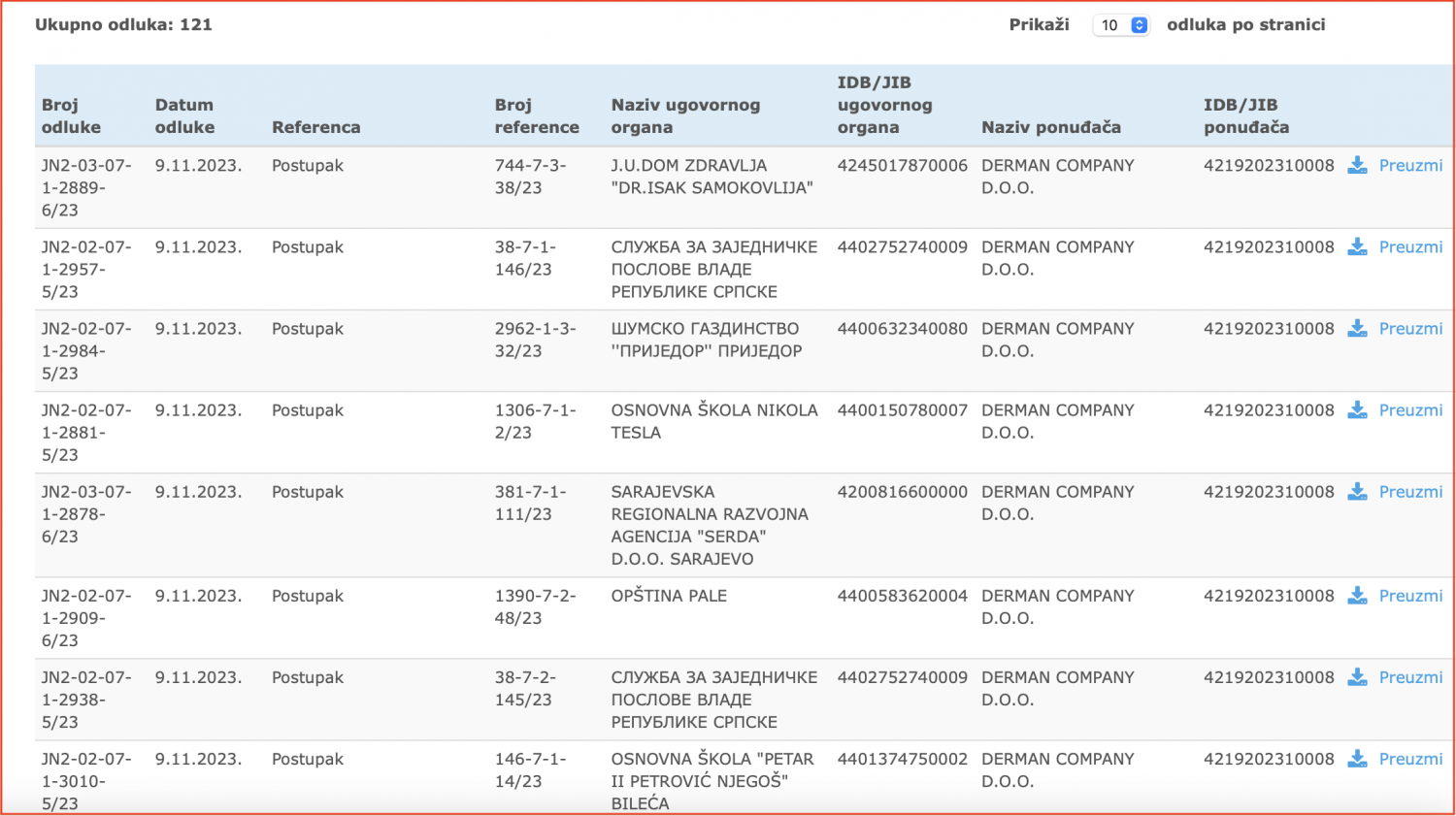Click the Naziv ponuđača column header

pyautogui.click(x=1051, y=127)
